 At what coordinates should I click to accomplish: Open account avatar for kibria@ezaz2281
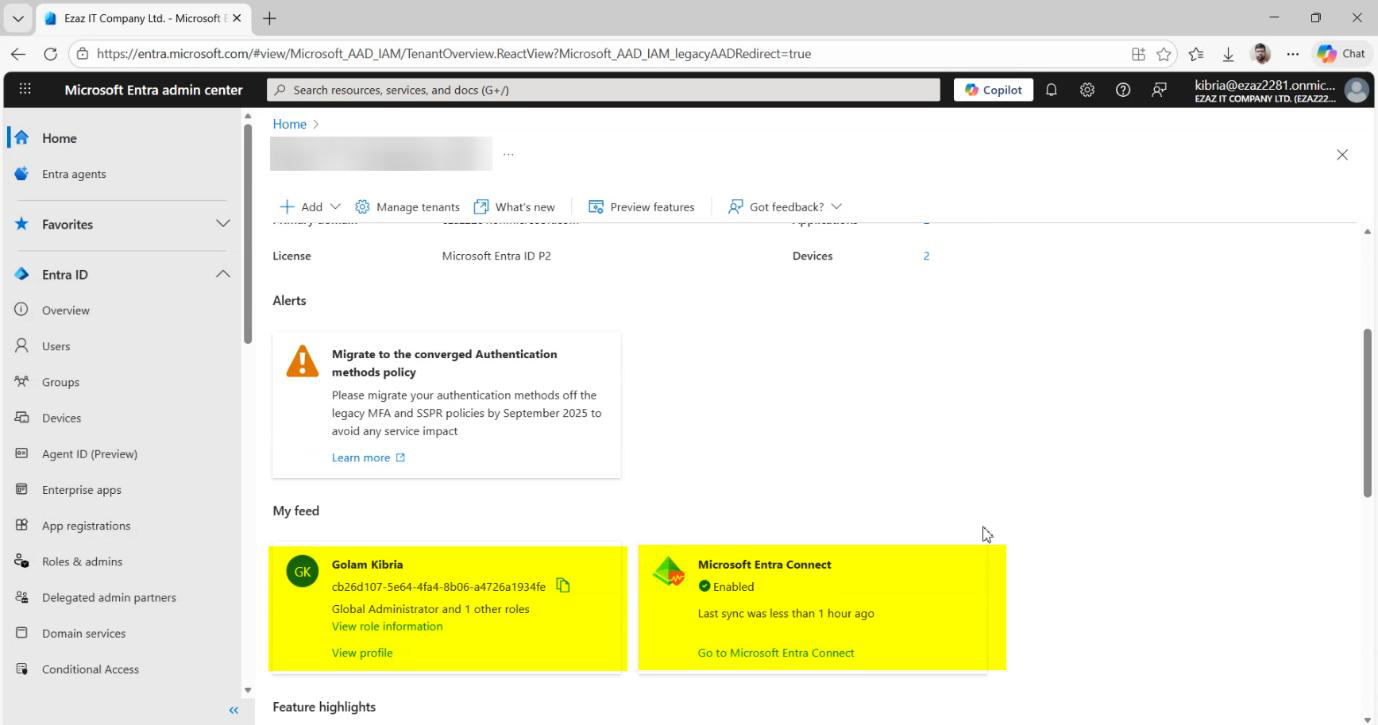[x=1357, y=90]
